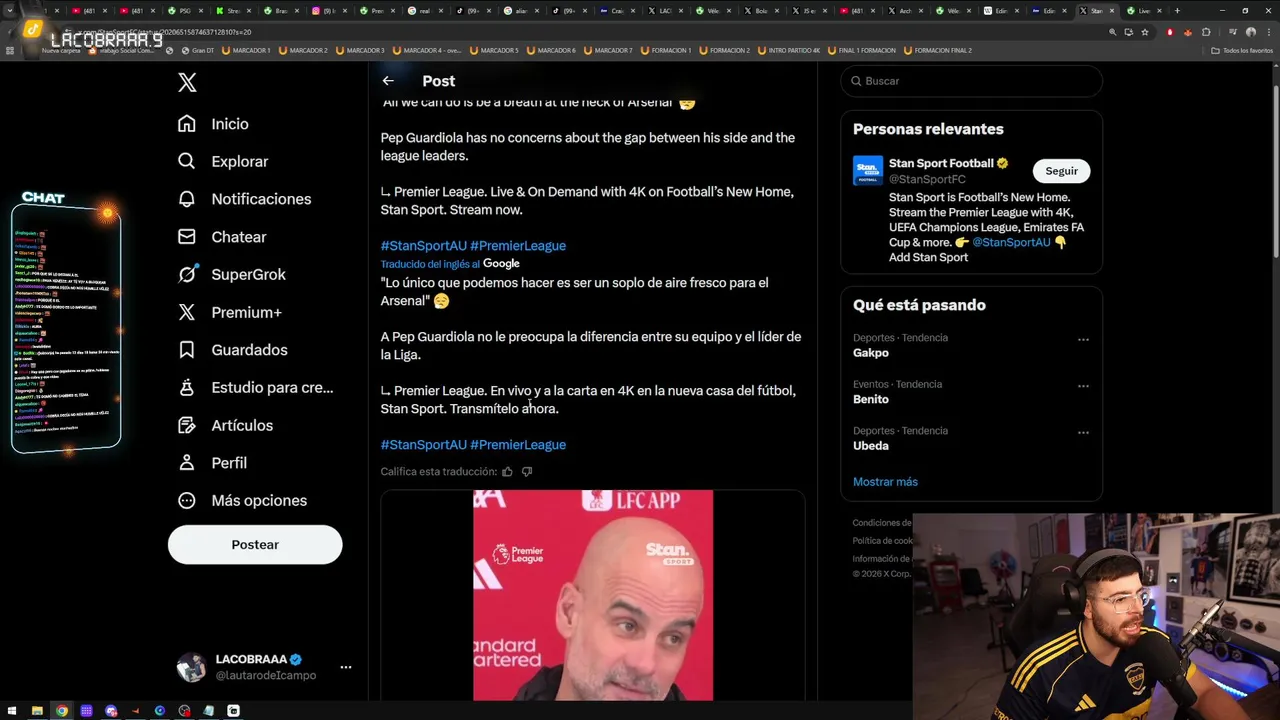Click the Buscar search field
Viewport: 1280px width, 720px height.
coord(971,81)
